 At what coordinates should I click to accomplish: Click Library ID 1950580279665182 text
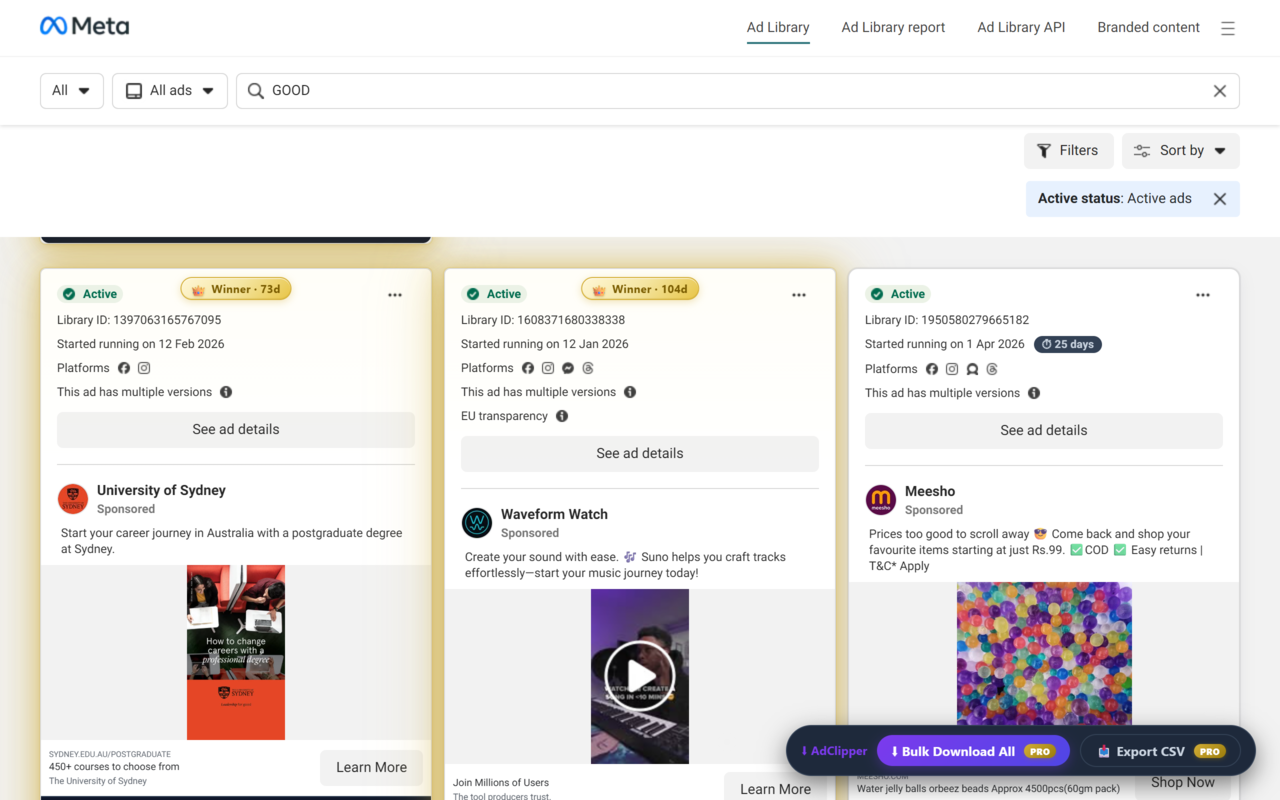click(947, 320)
